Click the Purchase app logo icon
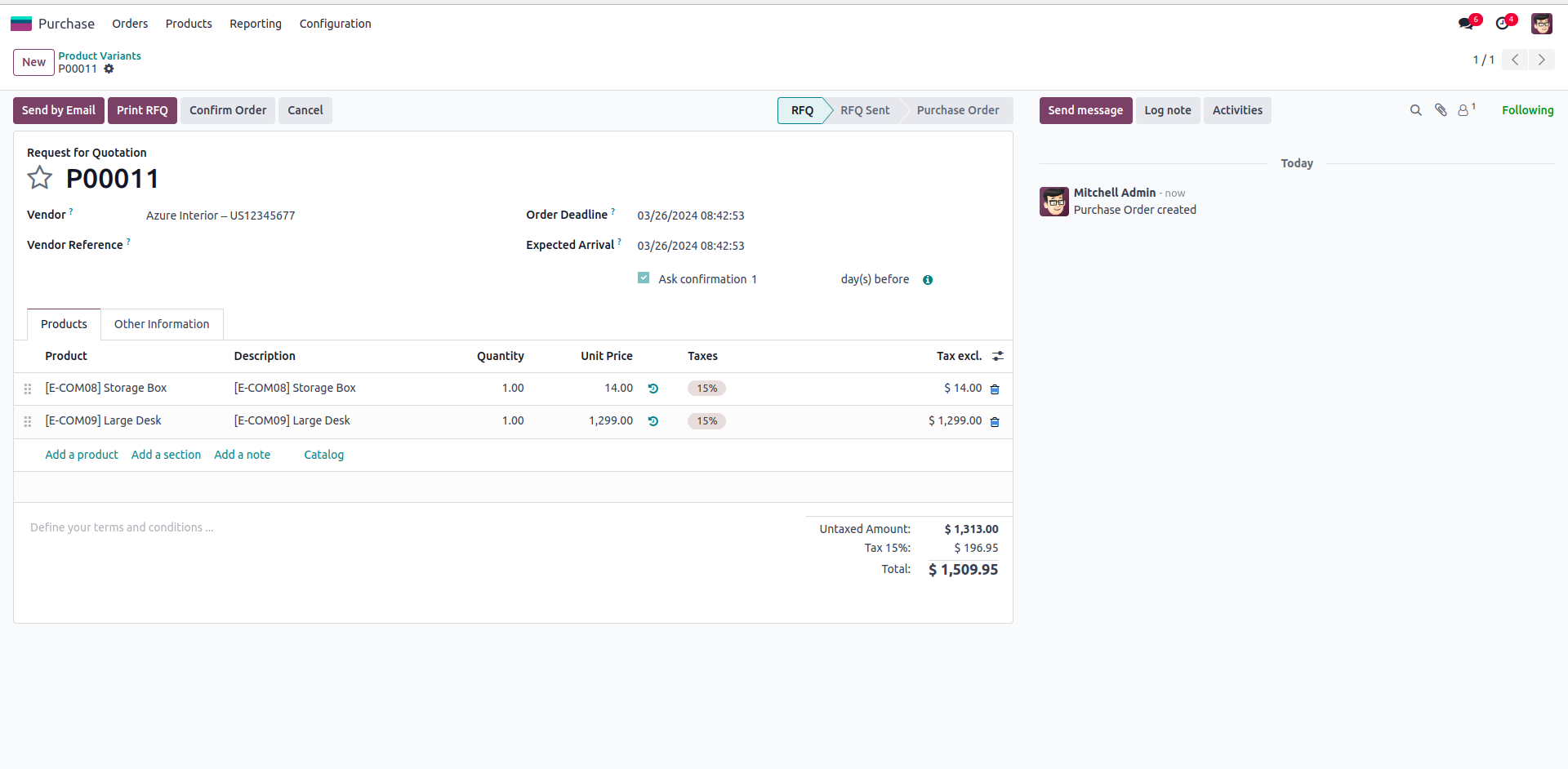Screen dimensions: 1568x769 21,24
